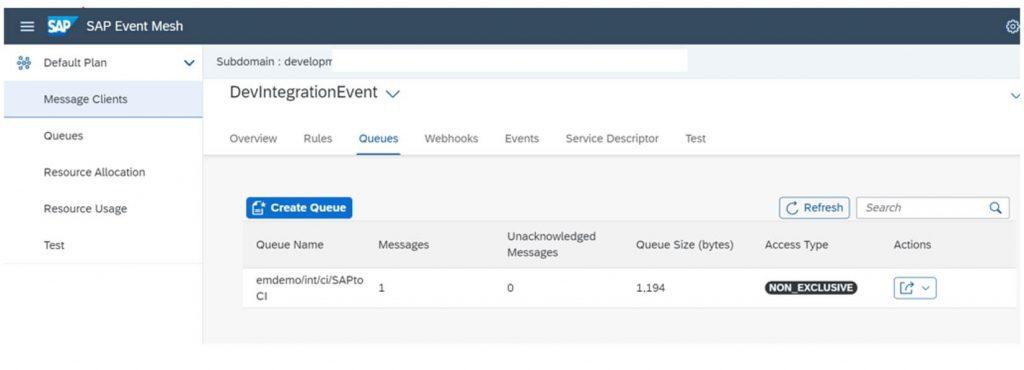Open Resource Usage from the sidebar

tap(85, 209)
